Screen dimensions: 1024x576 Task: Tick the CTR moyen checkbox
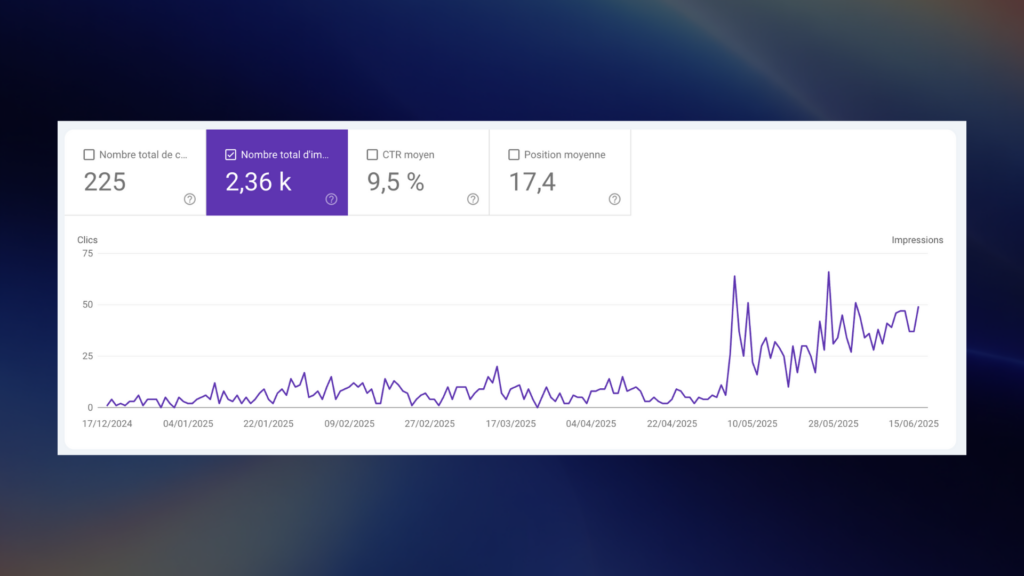[373, 155]
